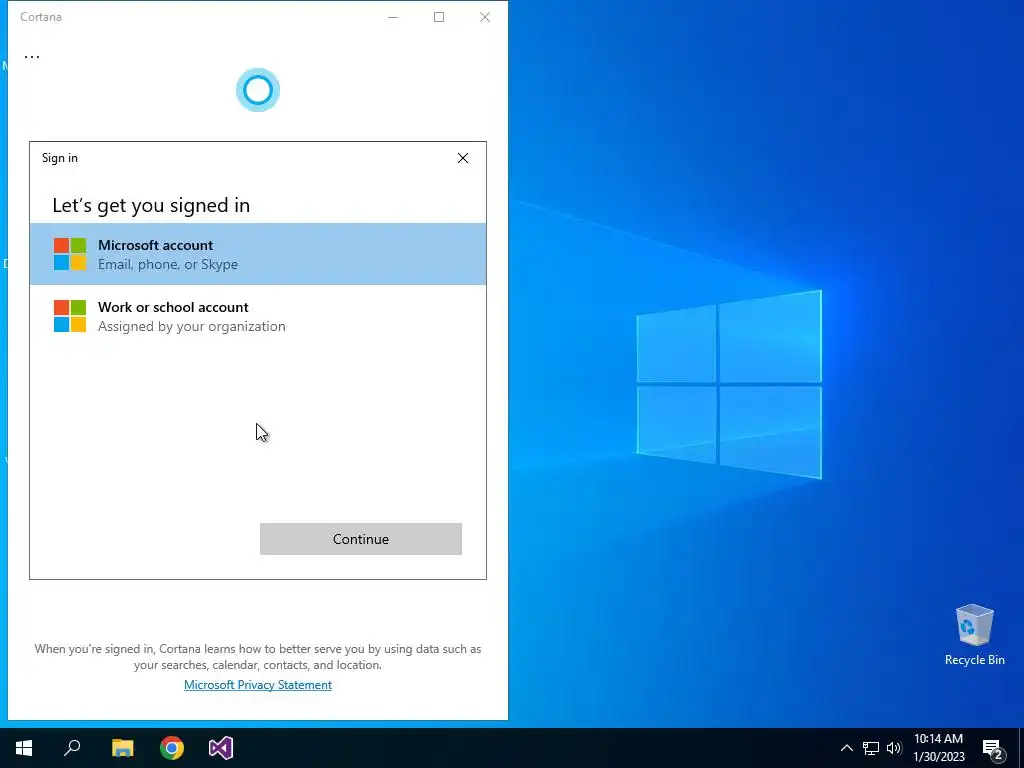The height and width of the screenshot is (768, 1024).
Task: Click 'Email, phone, or Skype' text
Action: pos(168,264)
